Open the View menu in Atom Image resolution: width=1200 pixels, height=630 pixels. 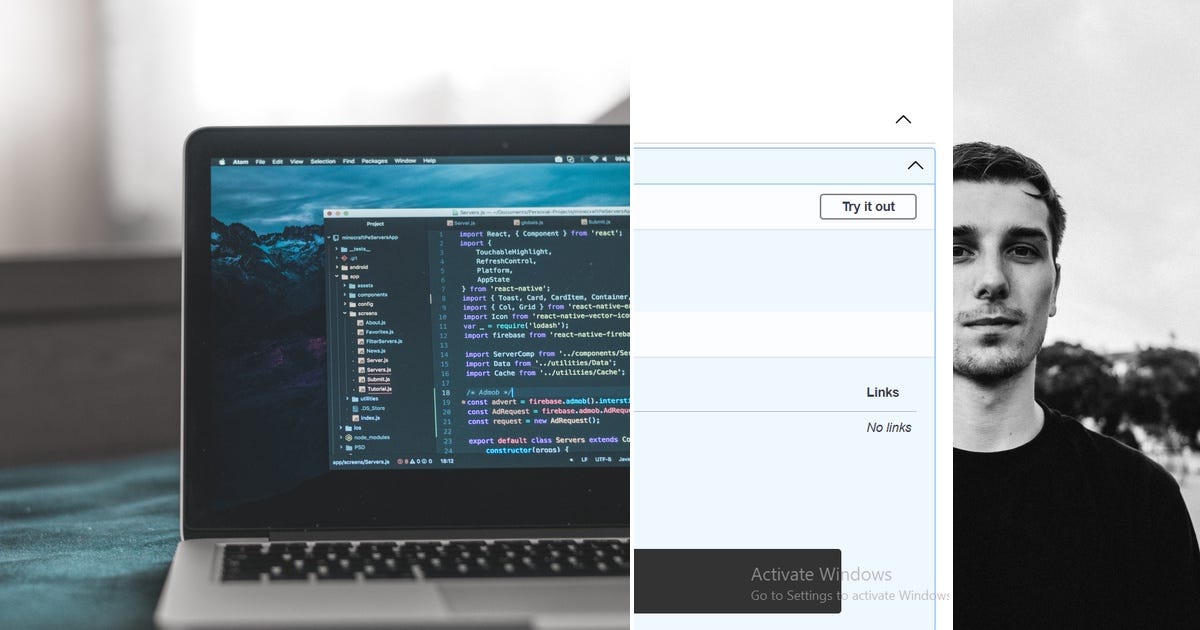[x=296, y=161]
